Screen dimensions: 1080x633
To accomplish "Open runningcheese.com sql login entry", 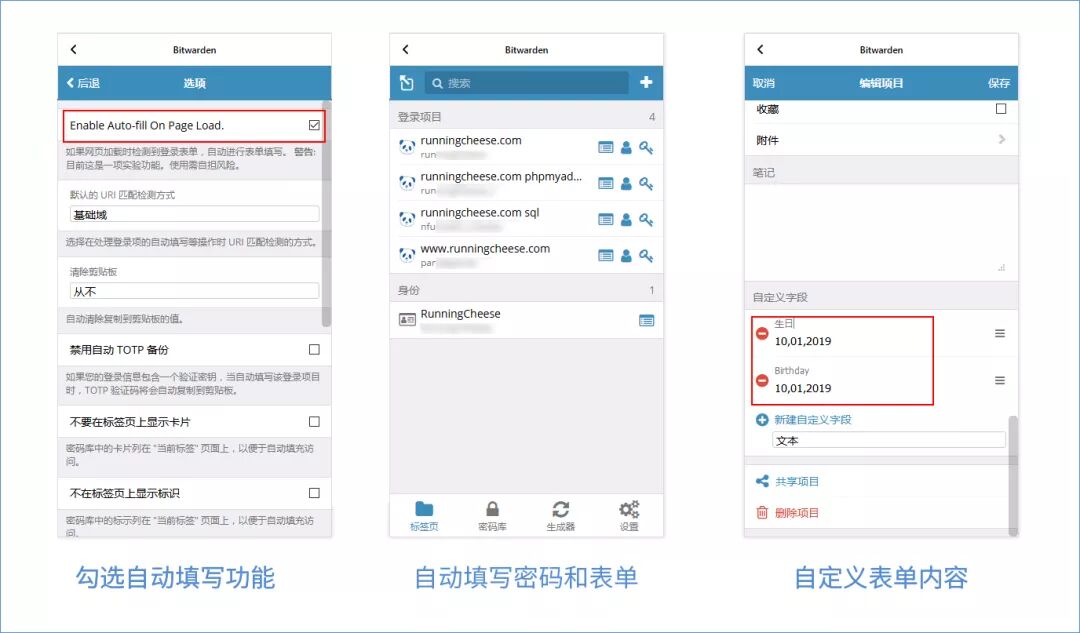I will pyautogui.click(x=495, y=218).
